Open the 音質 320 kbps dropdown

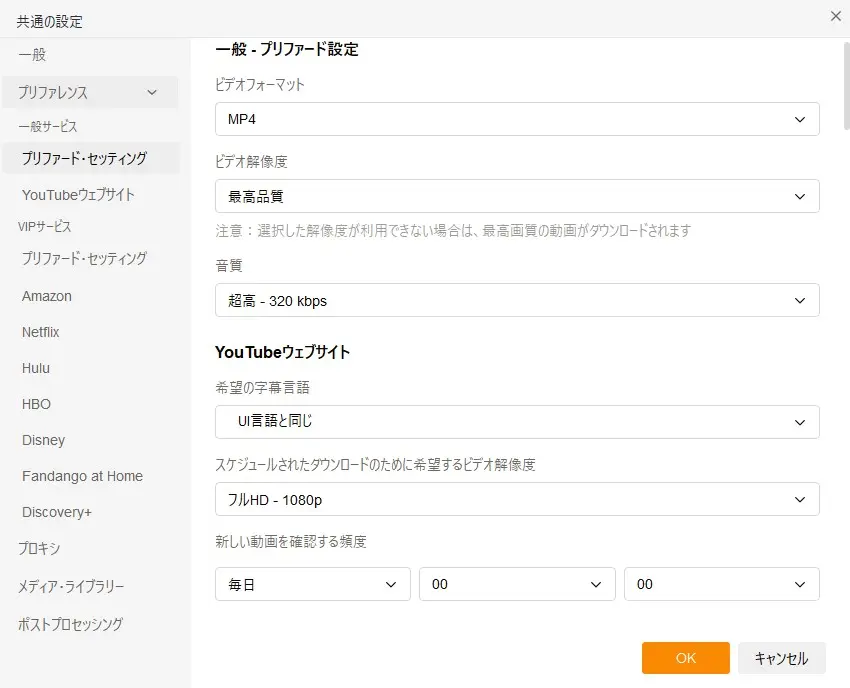517,300
